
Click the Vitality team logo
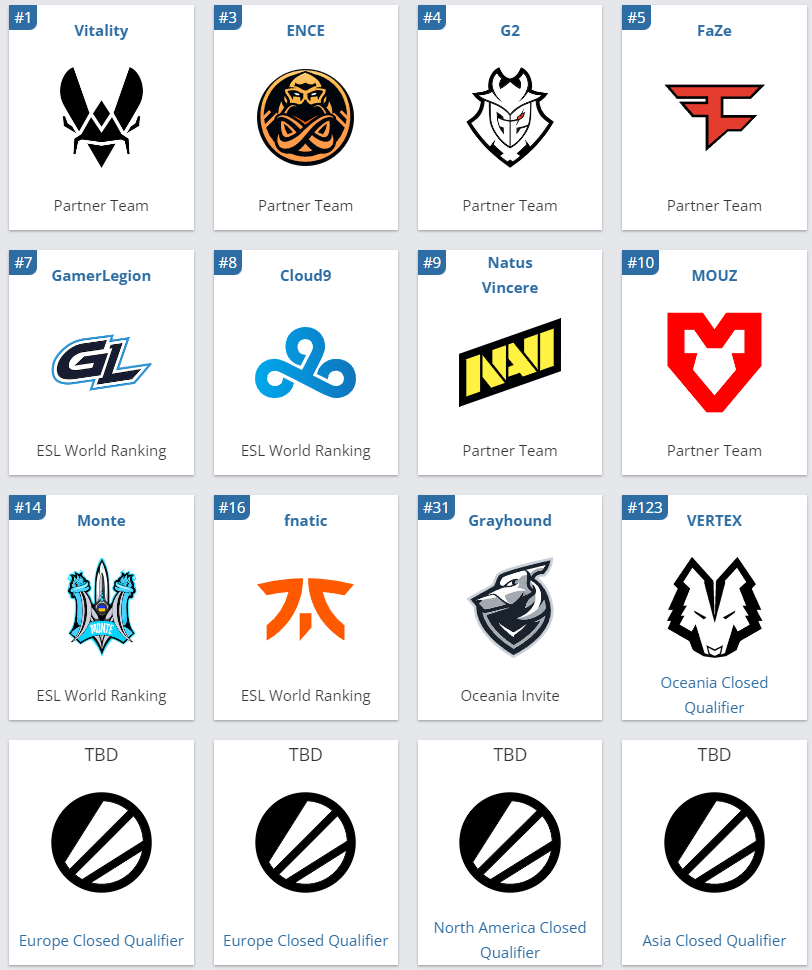pos(101,118)
